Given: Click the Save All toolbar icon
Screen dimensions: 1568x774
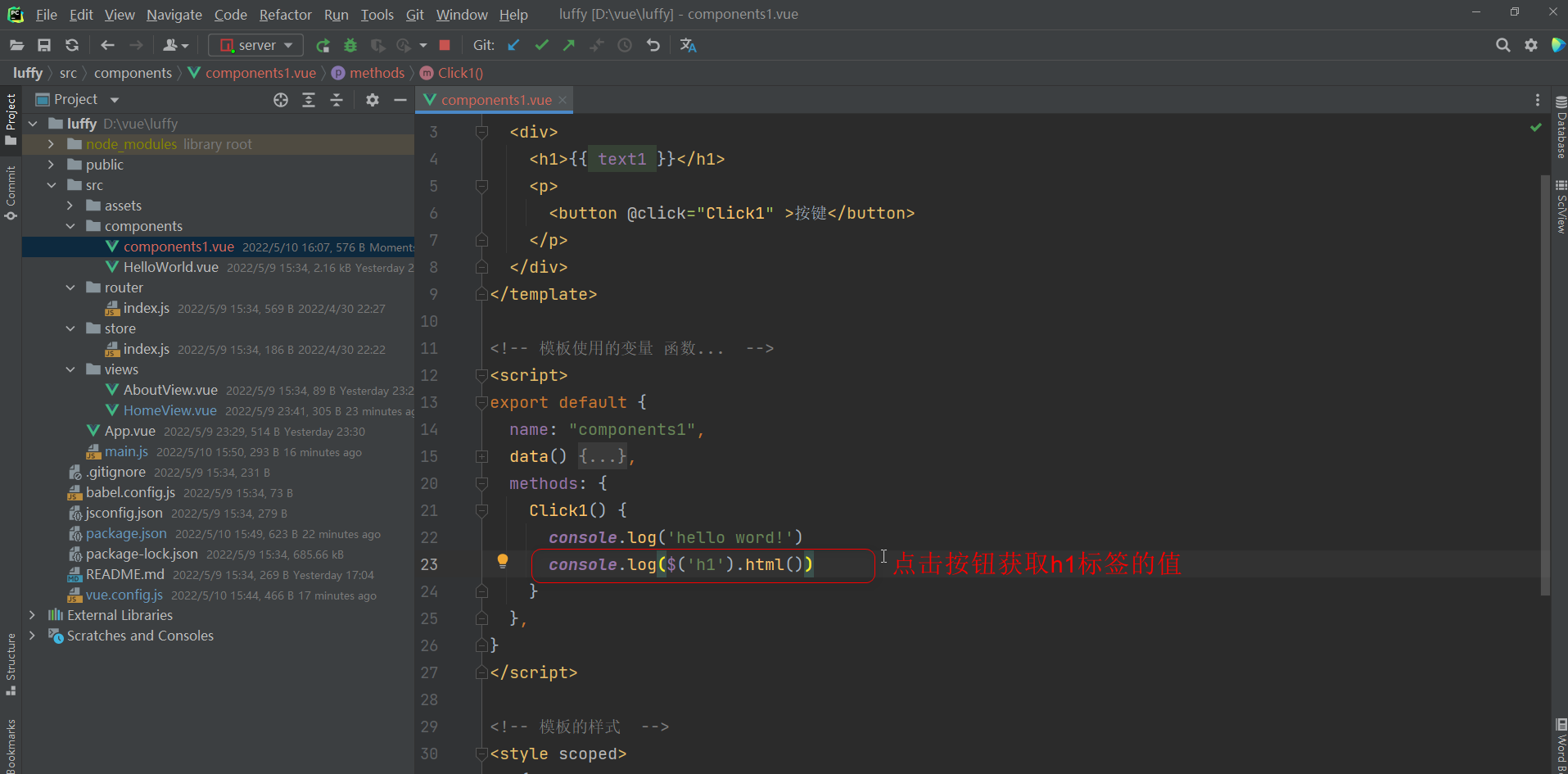Looking at the screenshot, I should coord(44,45).
